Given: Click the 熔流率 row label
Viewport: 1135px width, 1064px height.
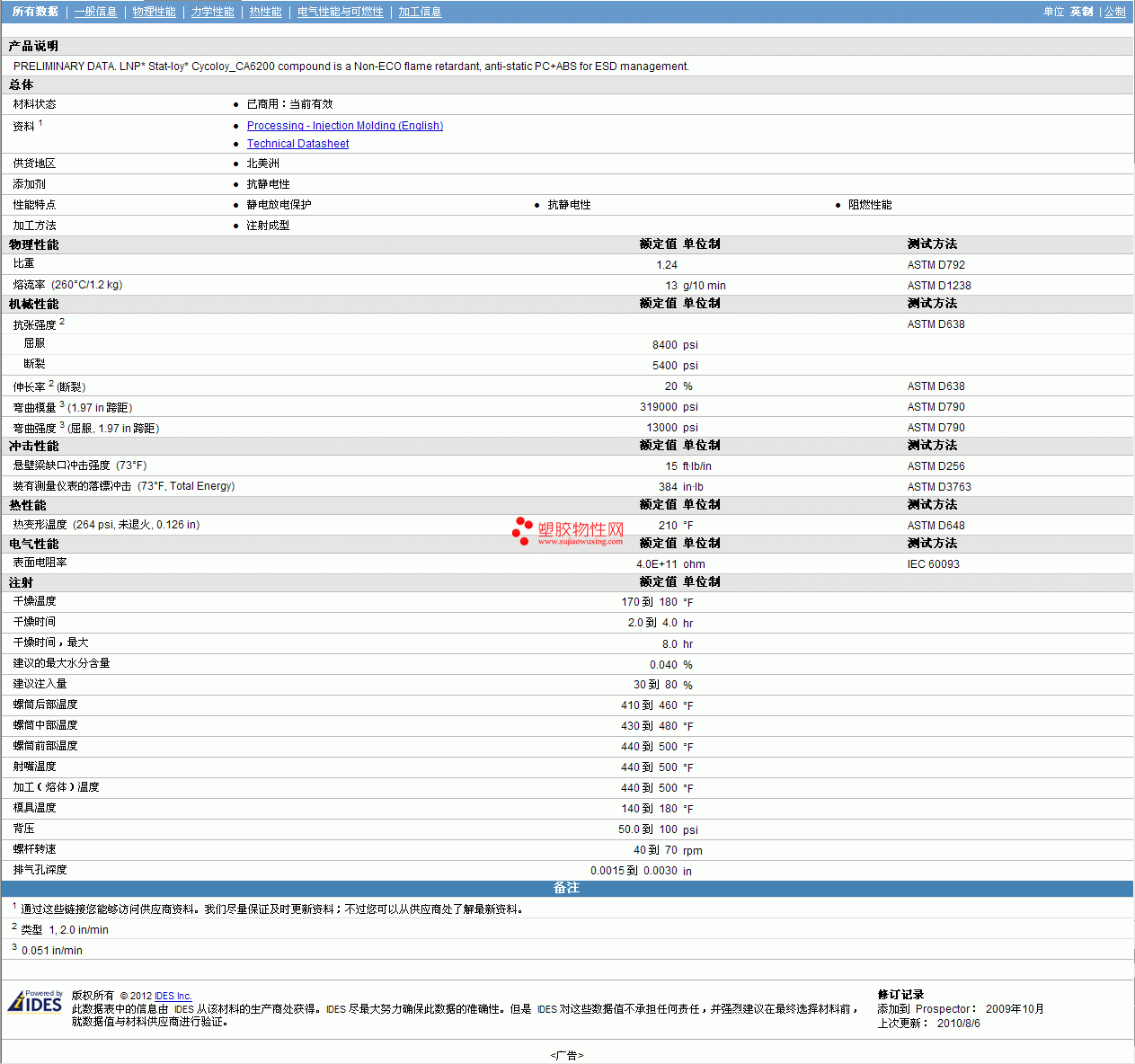Looking at the screenshot, I should click(67, 285).
